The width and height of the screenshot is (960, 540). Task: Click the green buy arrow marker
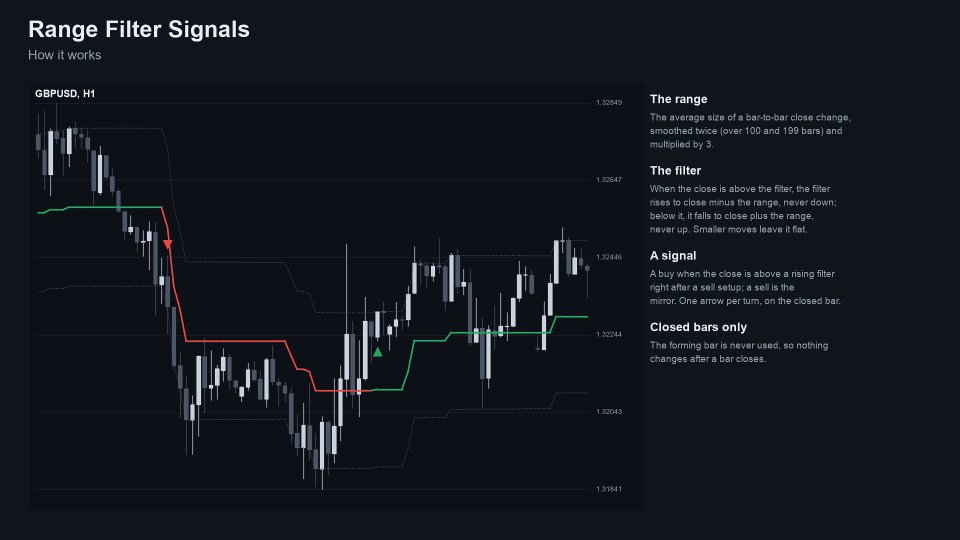click(x=378, y=352)
